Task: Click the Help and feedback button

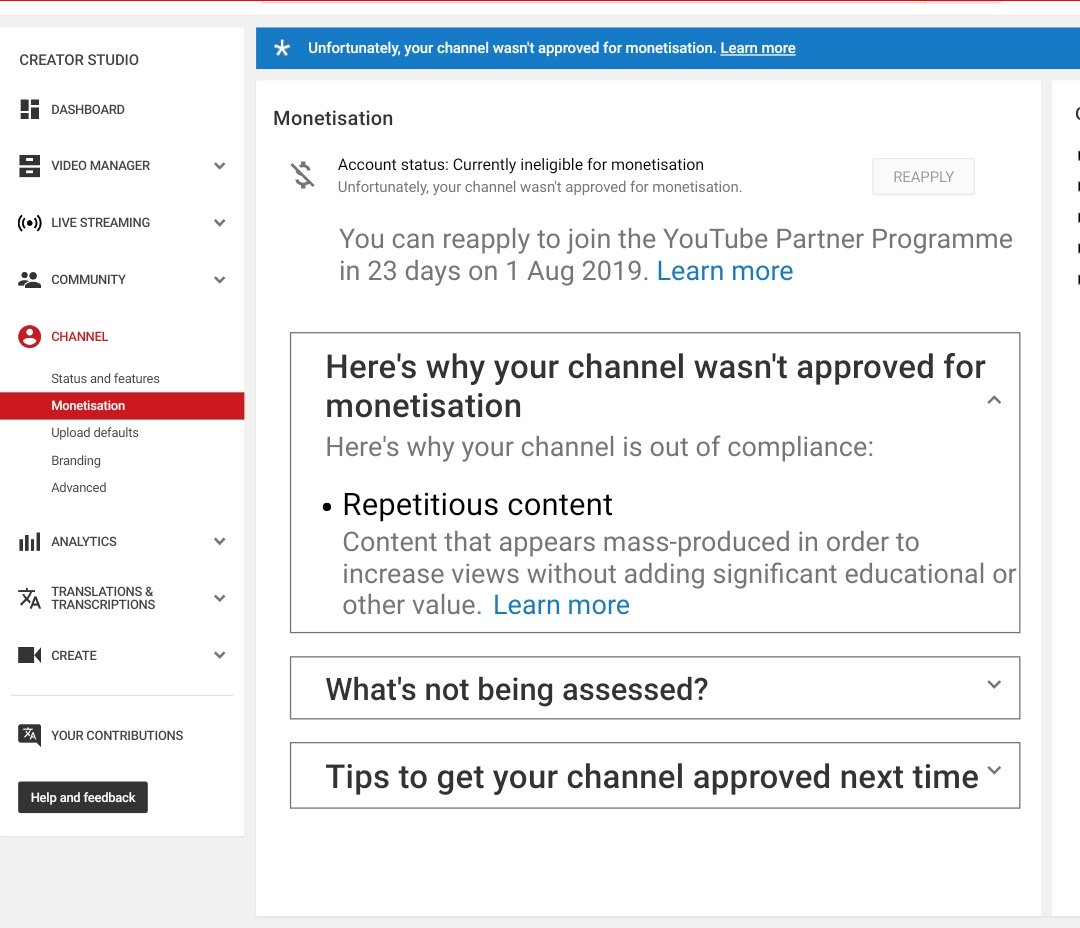Action: tap(83, 797)
